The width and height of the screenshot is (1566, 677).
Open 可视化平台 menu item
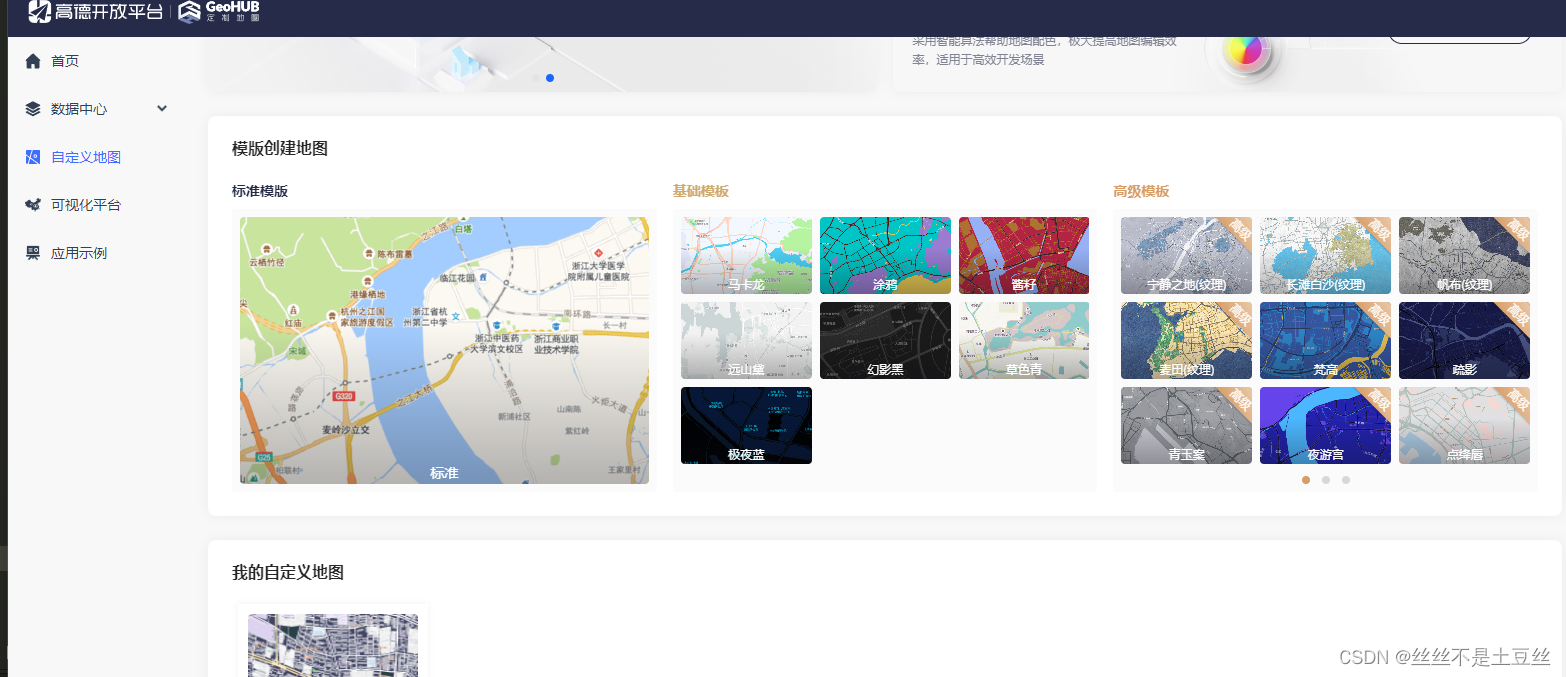[86, 205]
